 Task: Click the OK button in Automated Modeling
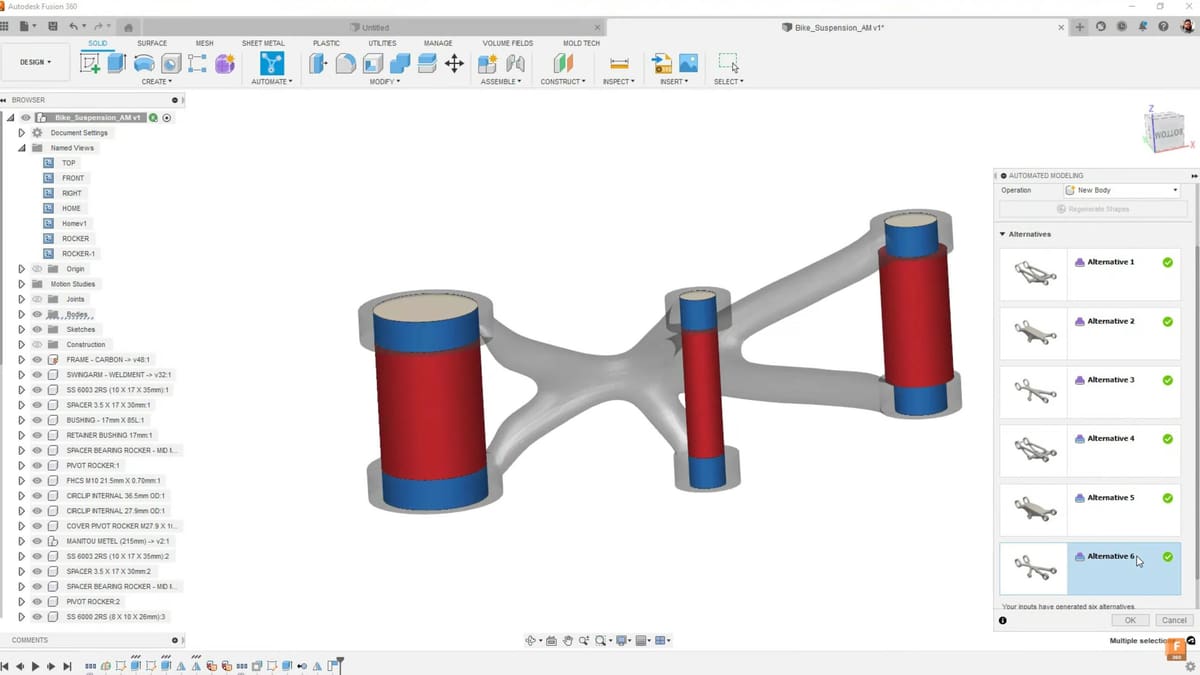pos(1129,620)
